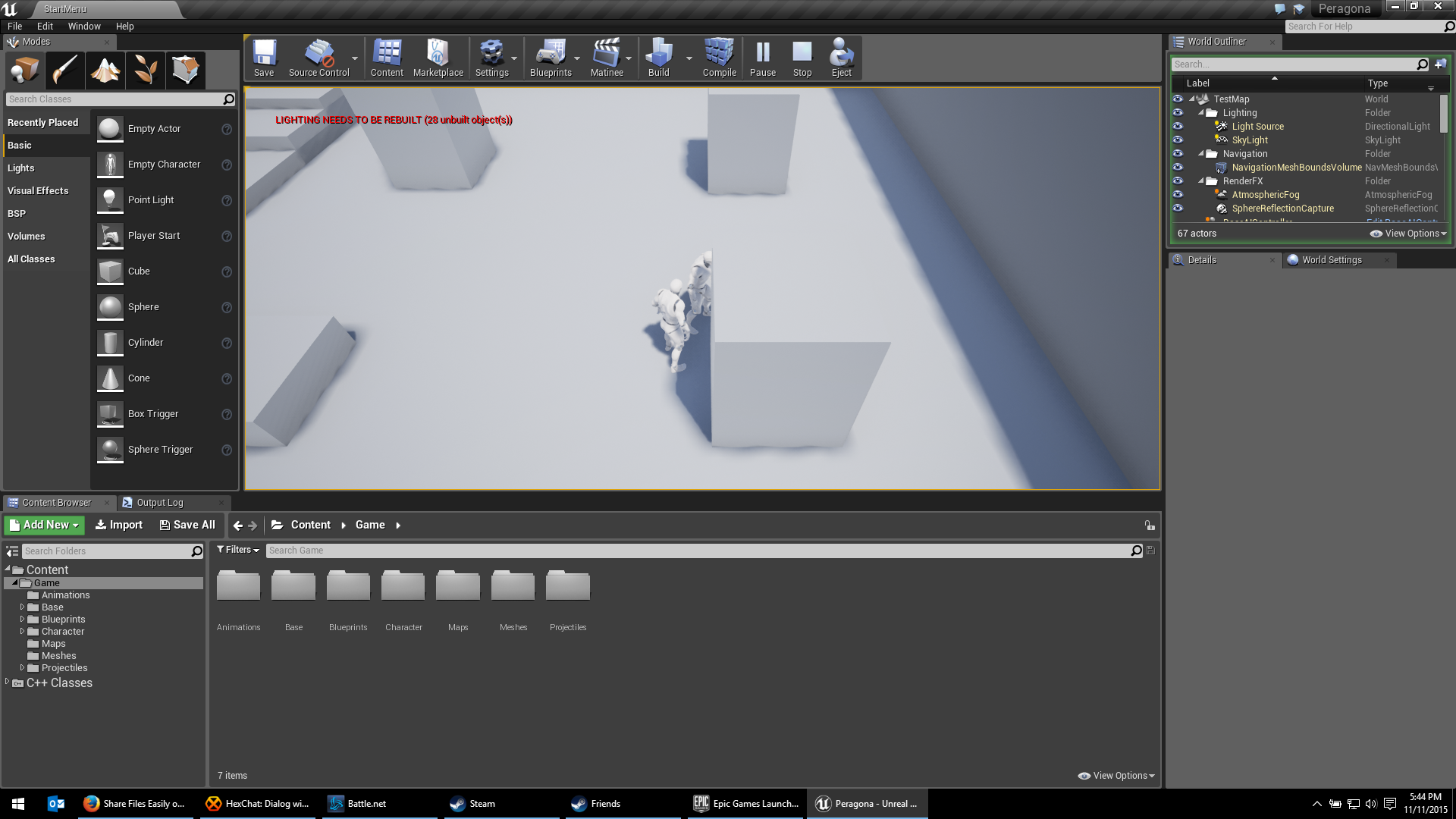
Task: Open the Content toolbar button
Action: click(387, 58)
